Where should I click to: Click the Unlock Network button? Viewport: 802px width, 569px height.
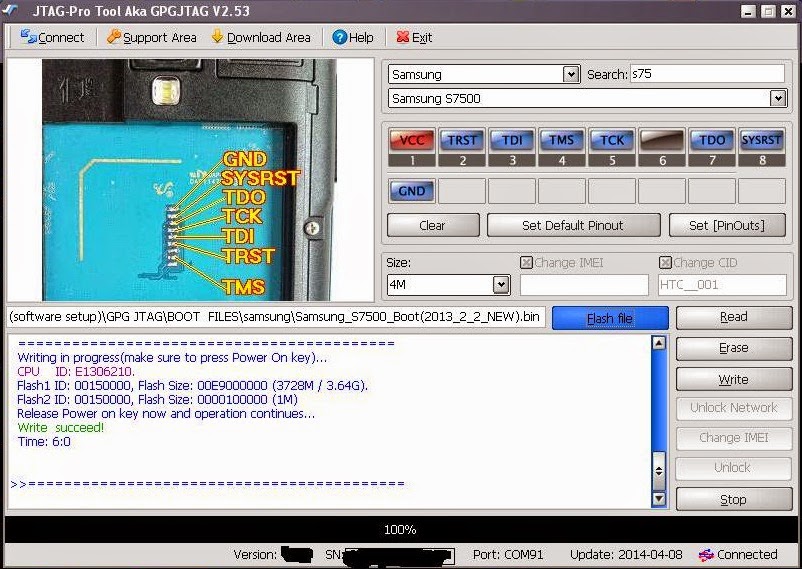734,408
